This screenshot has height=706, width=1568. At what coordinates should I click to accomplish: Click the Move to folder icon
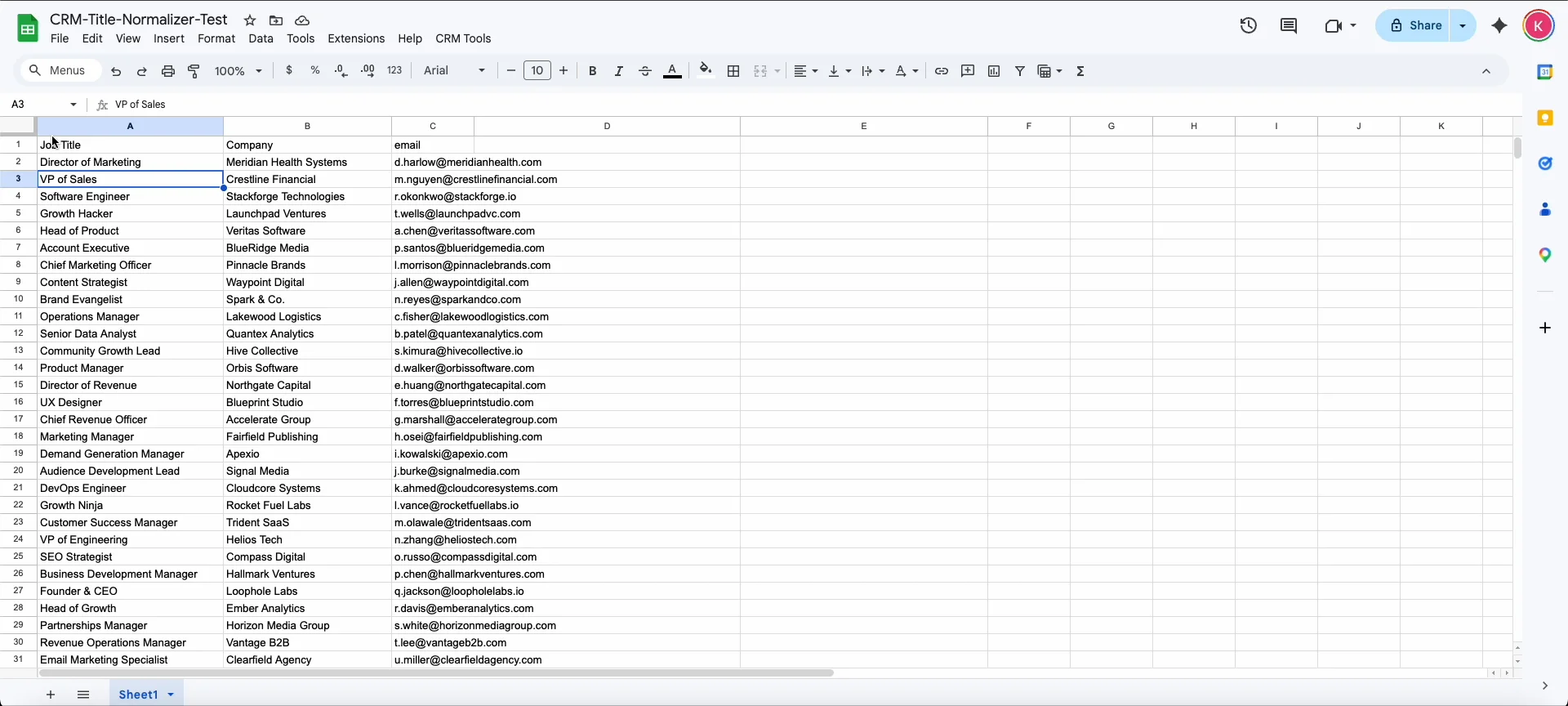(x=276, y=20)
